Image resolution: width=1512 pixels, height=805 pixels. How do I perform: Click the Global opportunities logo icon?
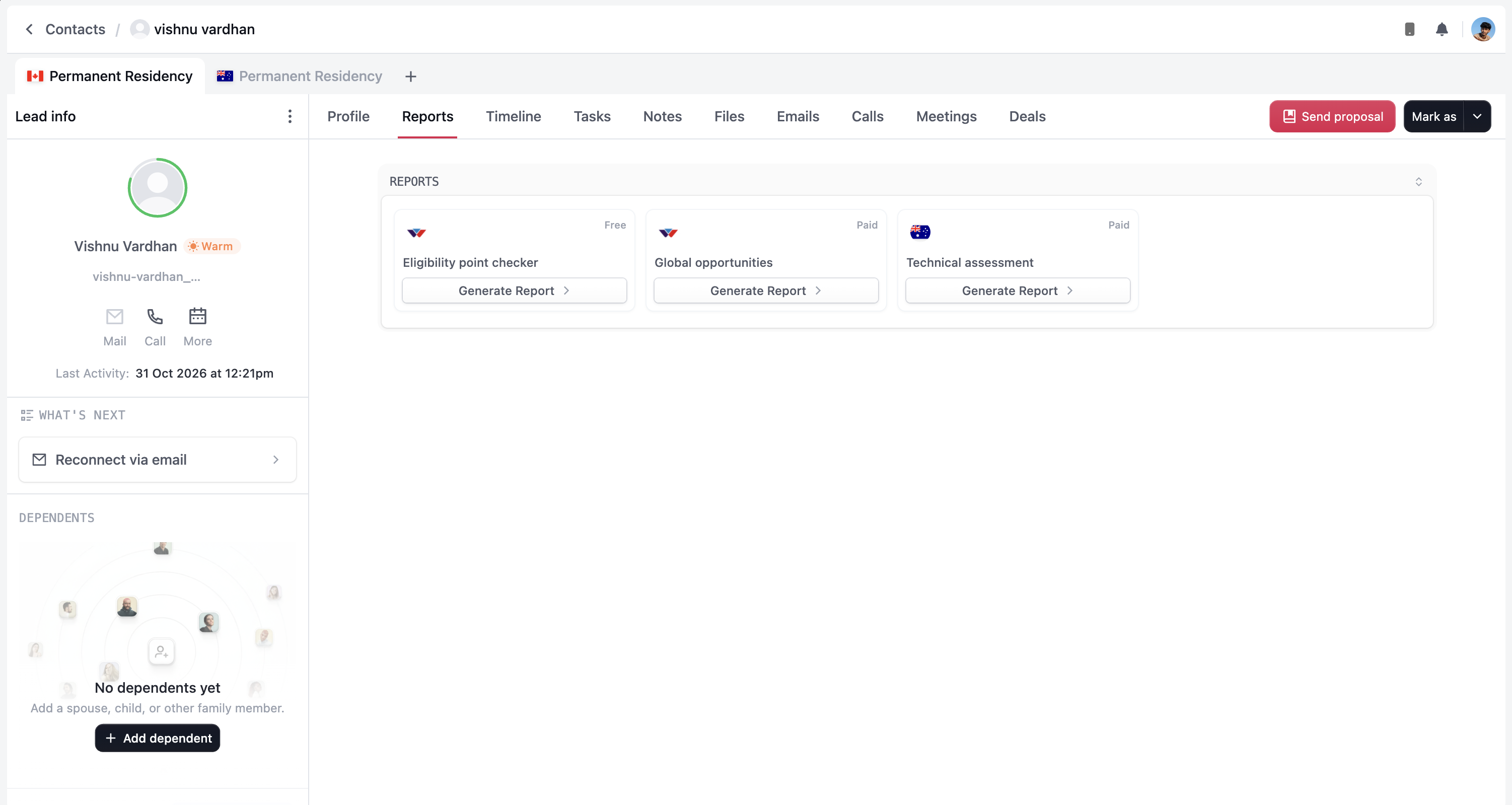(x=668, y=233)
